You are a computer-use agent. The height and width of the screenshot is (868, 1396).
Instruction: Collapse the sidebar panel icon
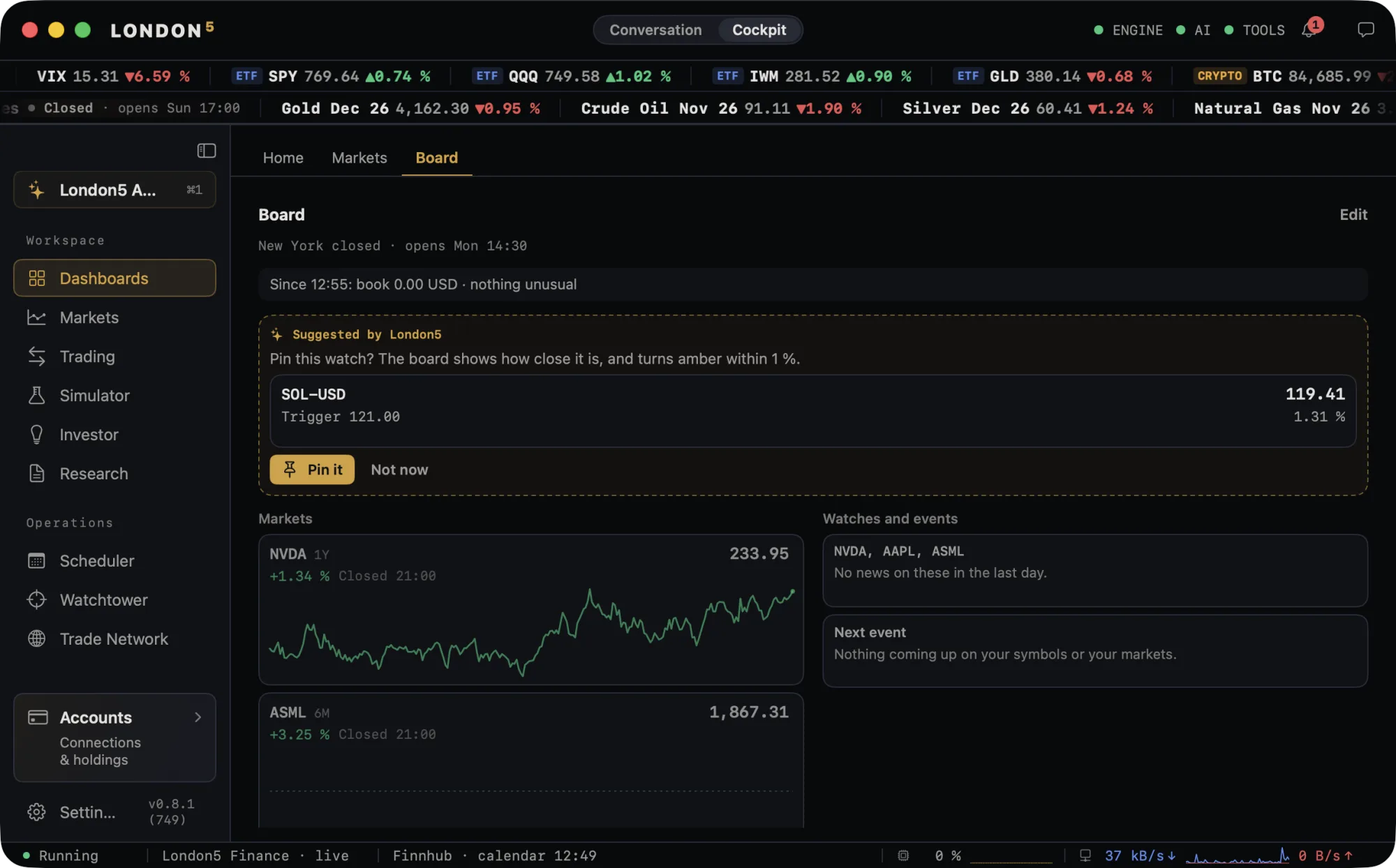pos(206,151)
